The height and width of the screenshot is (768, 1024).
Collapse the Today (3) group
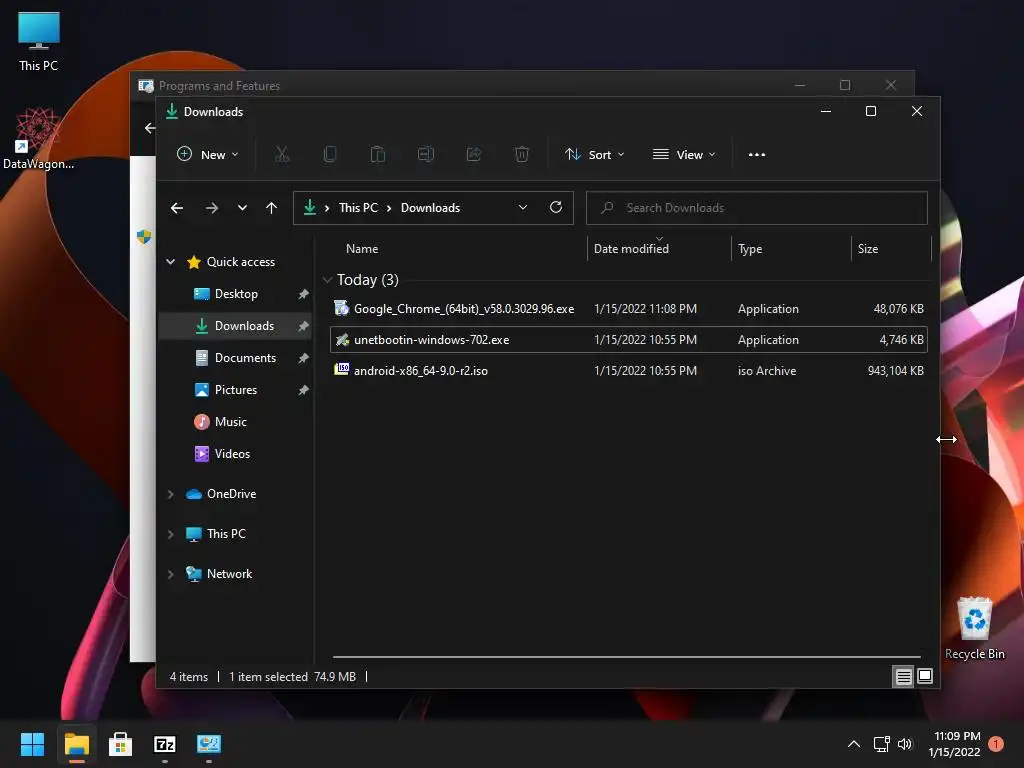point(327,280)
